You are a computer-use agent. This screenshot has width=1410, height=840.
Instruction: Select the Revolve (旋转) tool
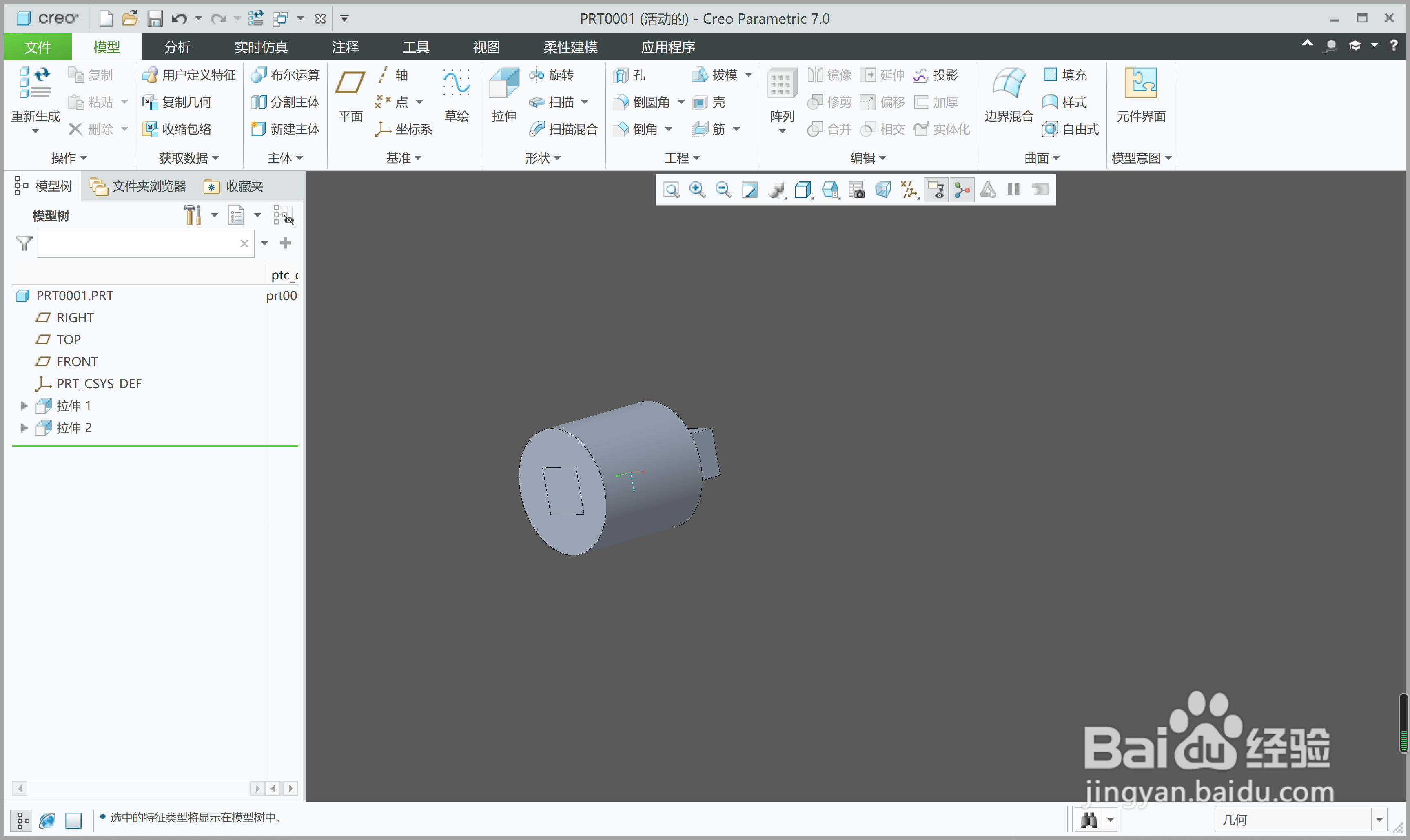pos(552,75)
